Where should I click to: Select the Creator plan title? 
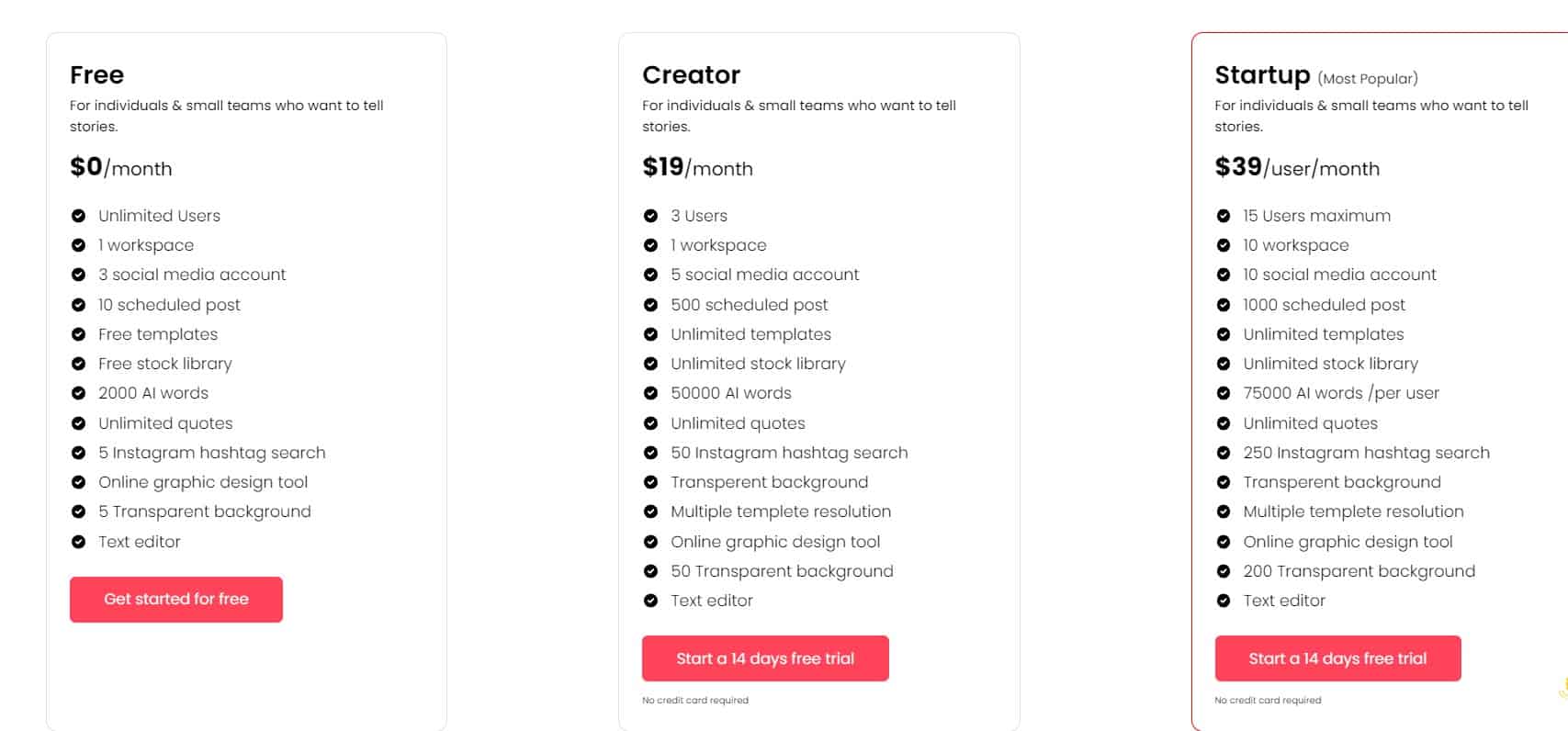click(x=690, y=75)
